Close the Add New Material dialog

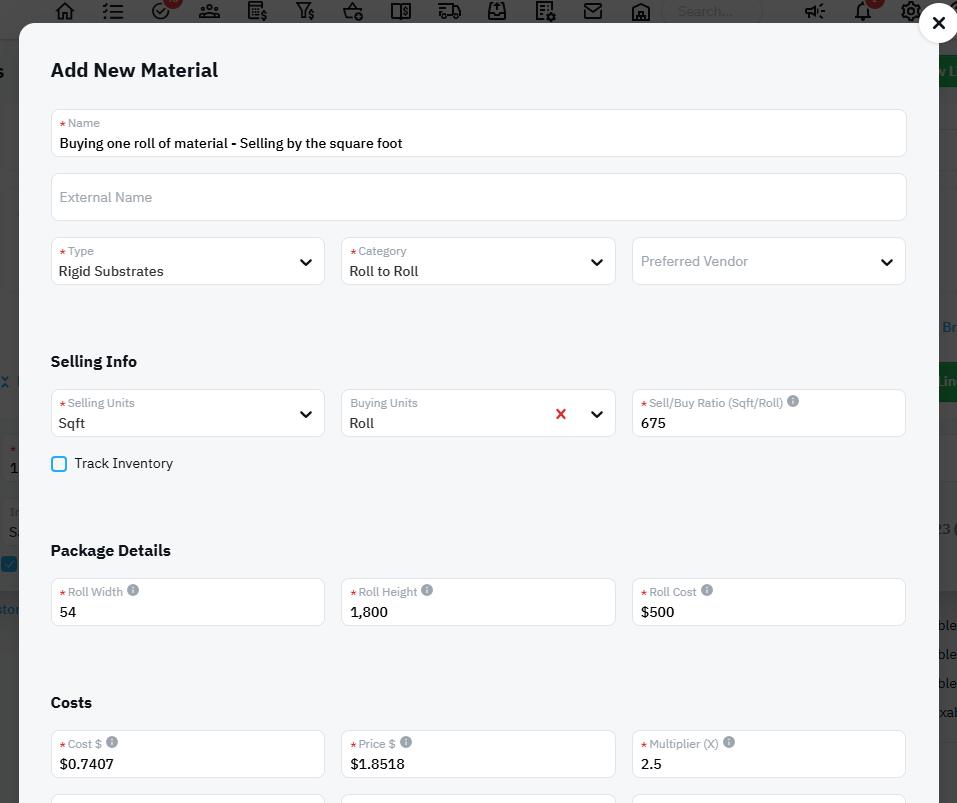tap(937, 24)
